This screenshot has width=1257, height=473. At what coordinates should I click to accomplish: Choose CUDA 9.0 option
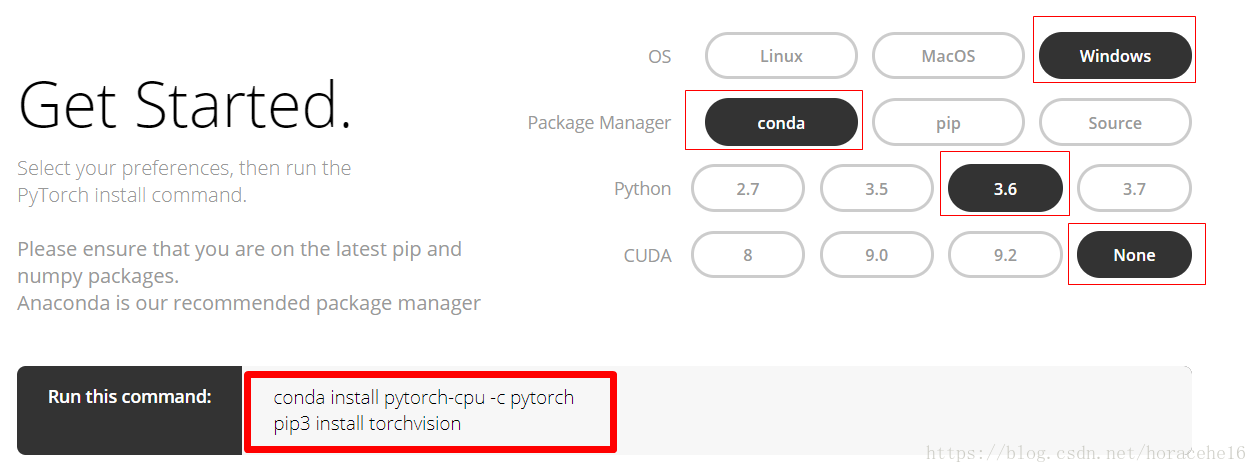click(x=876, y=255)
